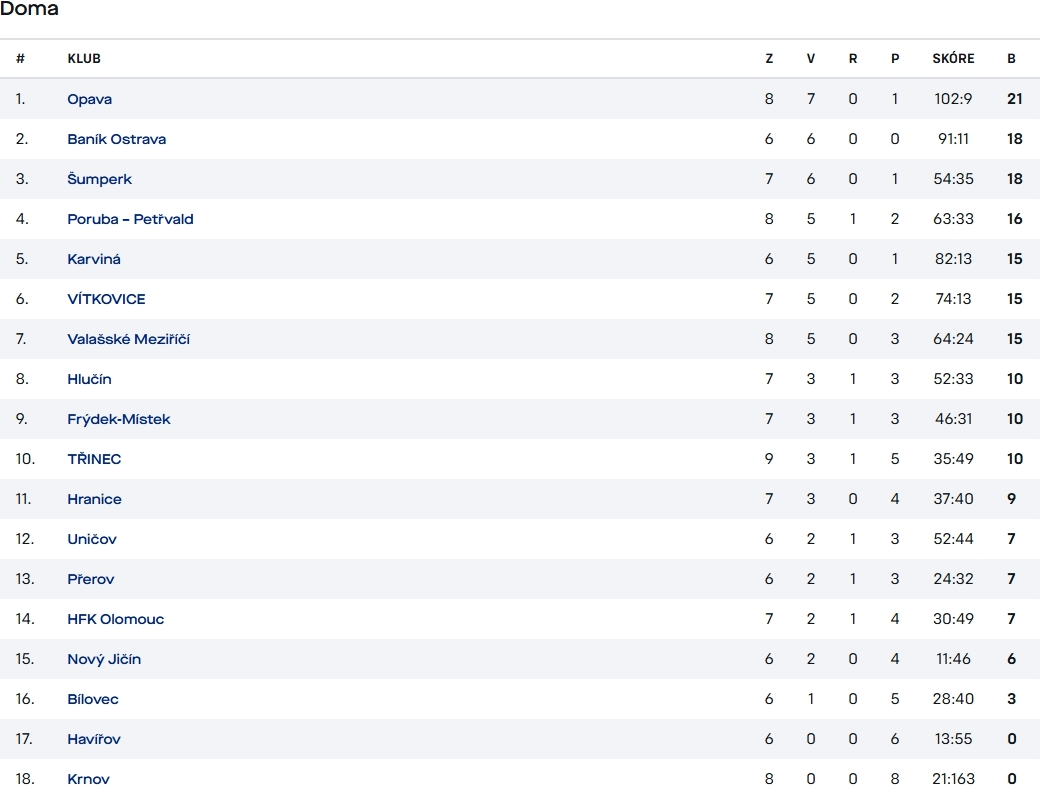This screenshot has height=799, width=1040.
Task: Click the Přerov club link
Action: pos(91,579)
